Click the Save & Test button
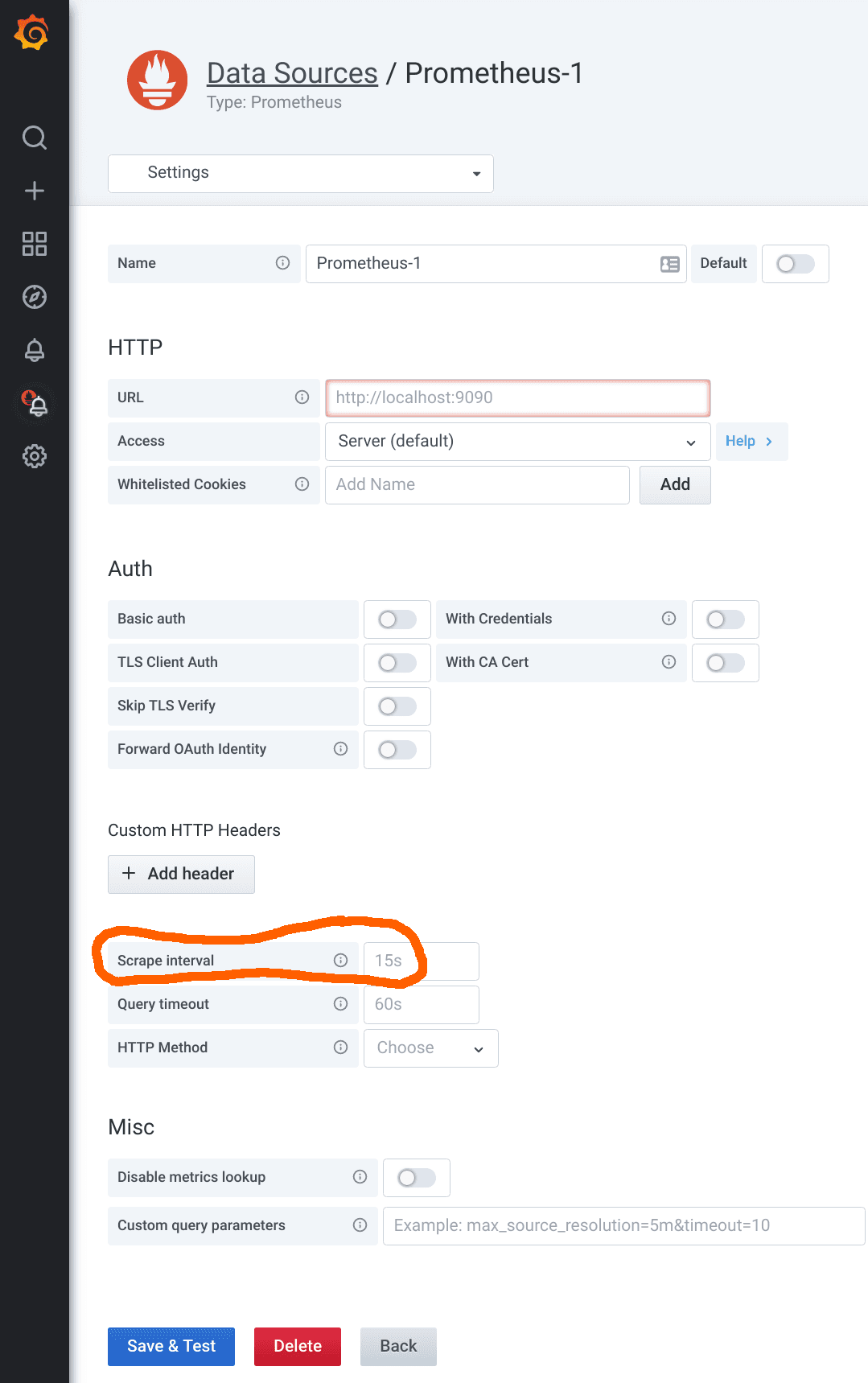 [171, 1346]
